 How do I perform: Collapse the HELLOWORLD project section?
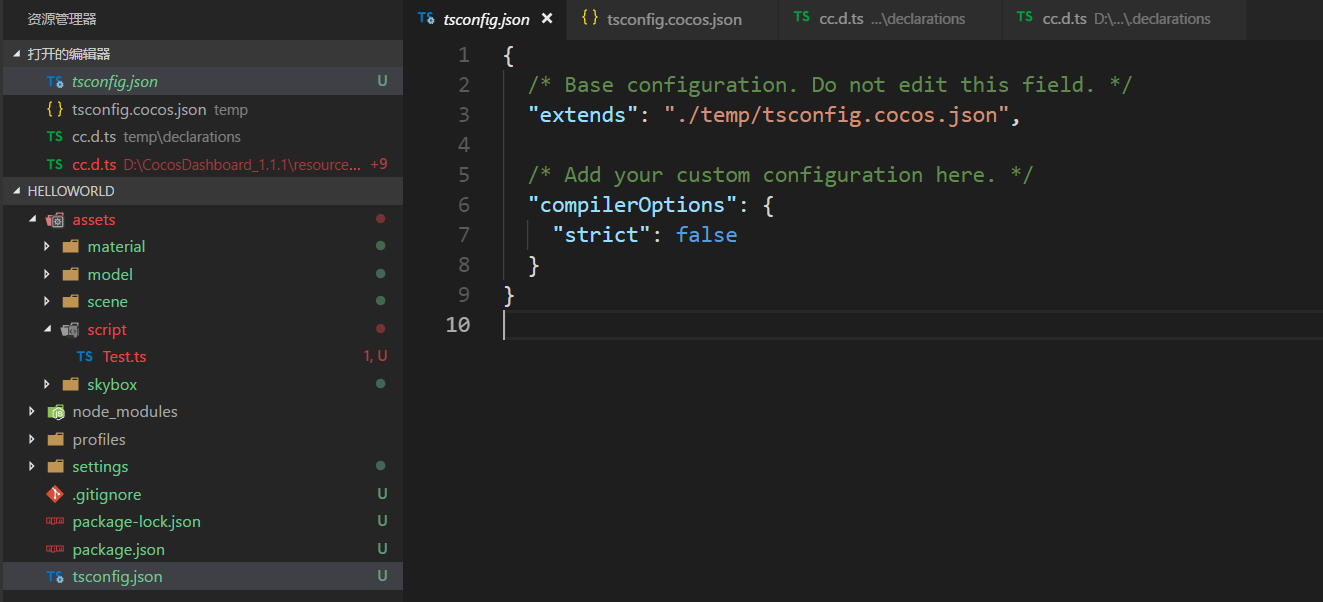tap(16, 191)
